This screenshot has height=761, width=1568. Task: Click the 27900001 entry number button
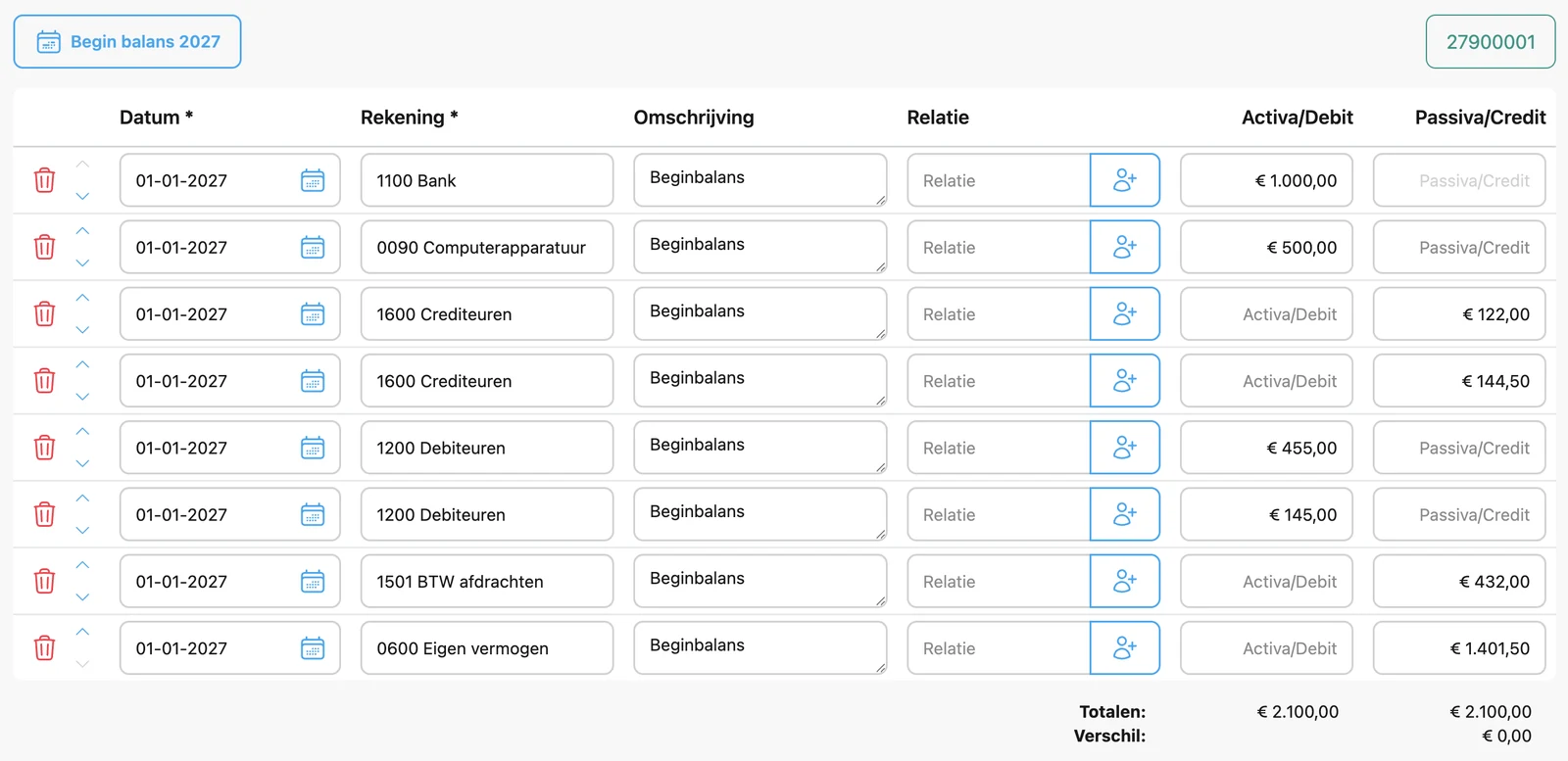pyautogui.click(x=1491, y=41)
